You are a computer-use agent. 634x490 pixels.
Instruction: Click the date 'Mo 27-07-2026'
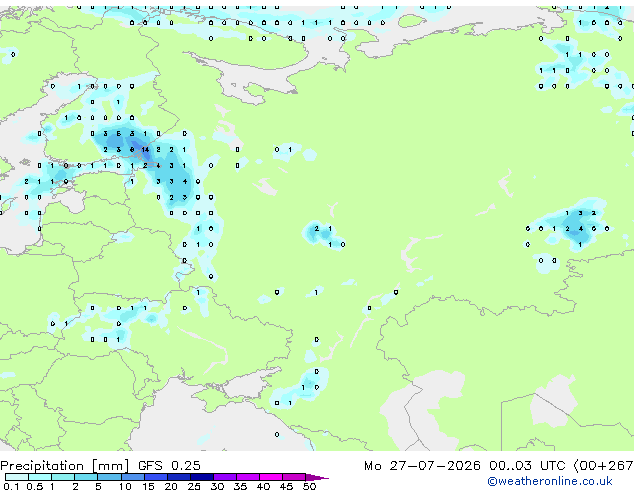click(x=422, y=466)
